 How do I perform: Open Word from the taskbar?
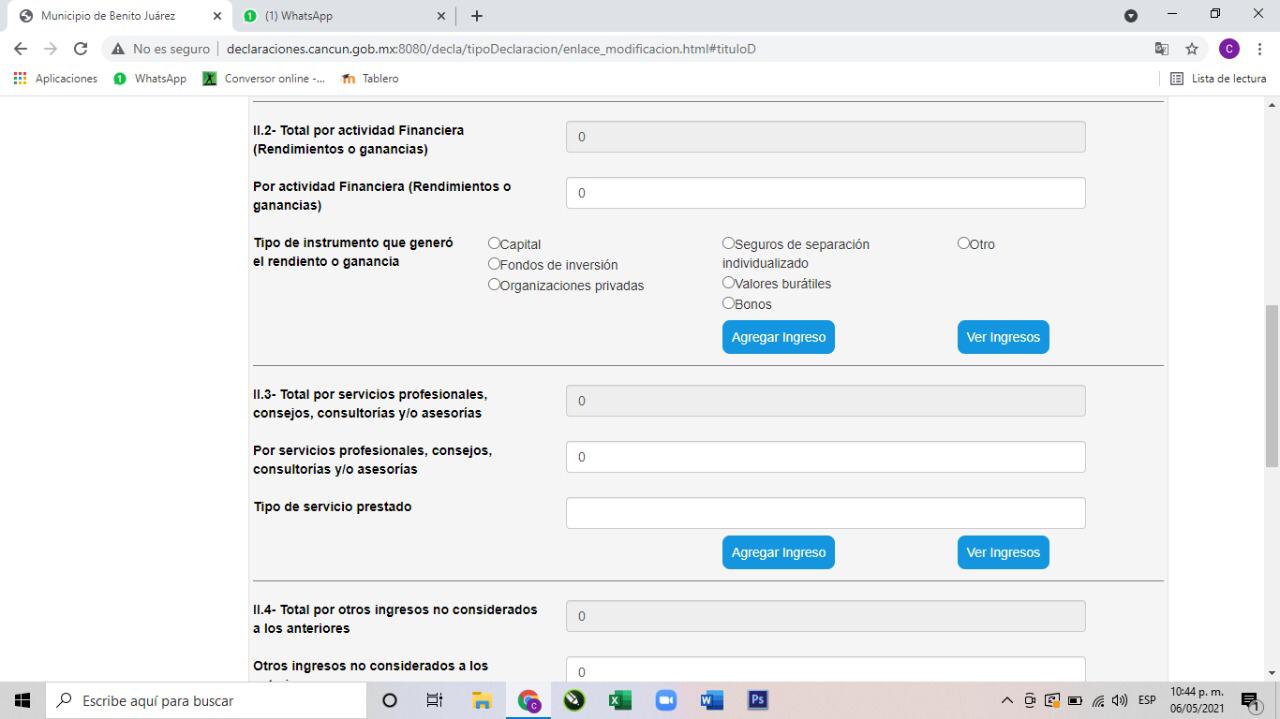712,700
